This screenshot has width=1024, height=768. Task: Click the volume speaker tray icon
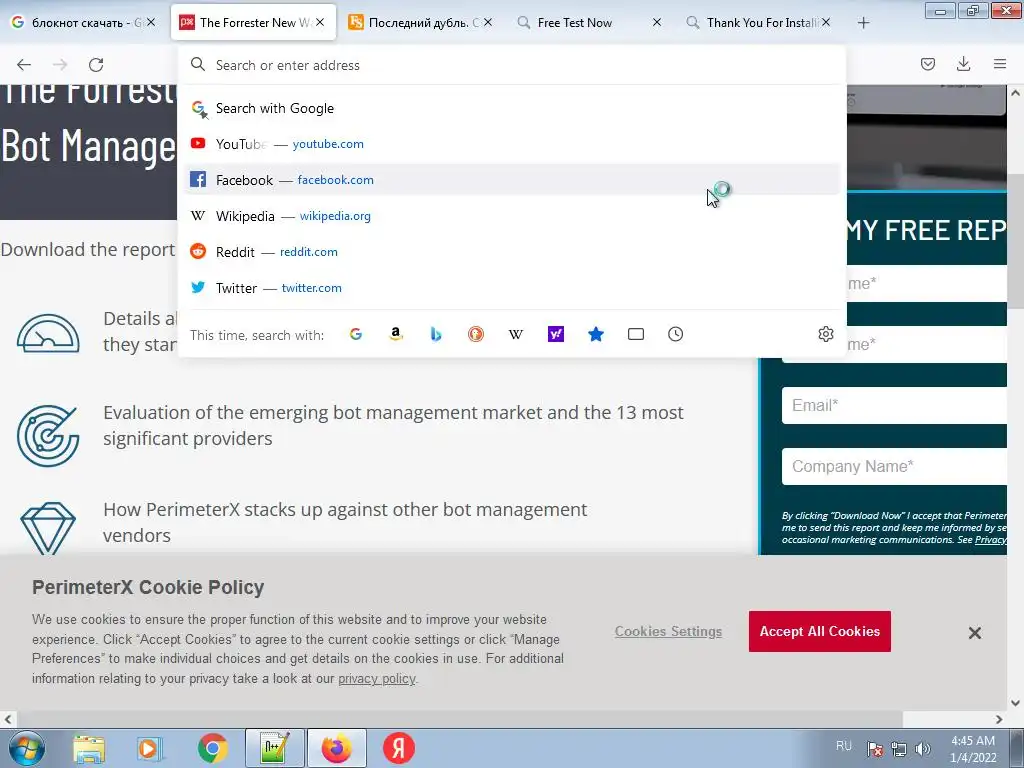(923, 749)
